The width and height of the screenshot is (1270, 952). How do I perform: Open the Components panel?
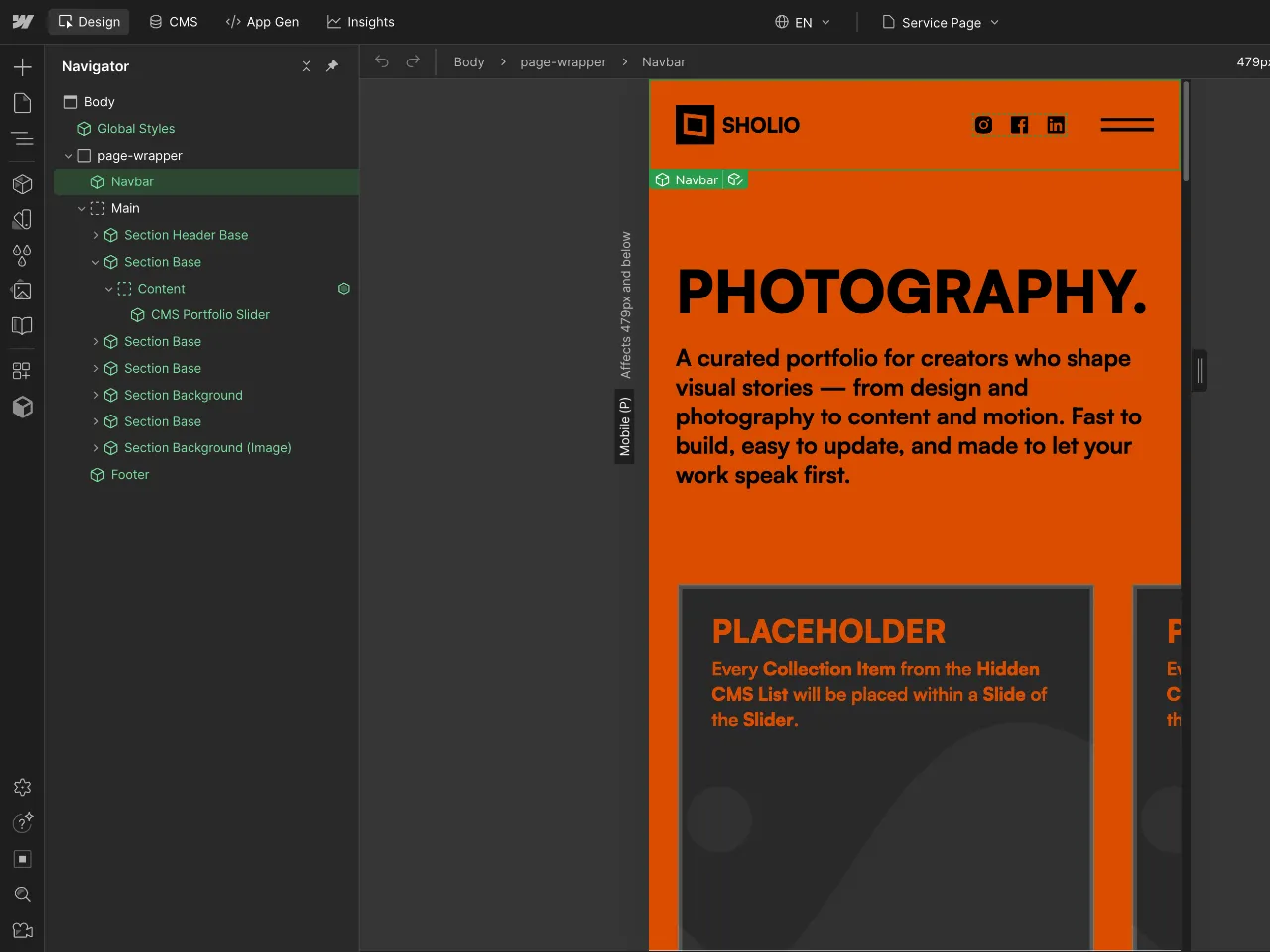click(22, 183)
